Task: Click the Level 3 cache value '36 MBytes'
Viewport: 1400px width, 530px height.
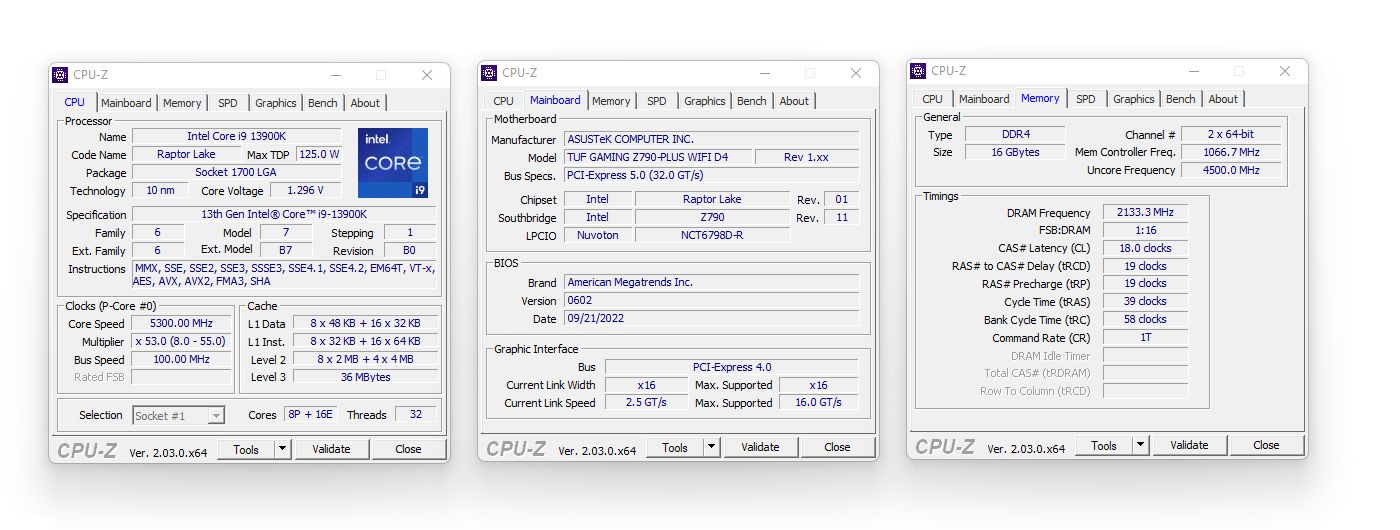Action: pos(365,377)
